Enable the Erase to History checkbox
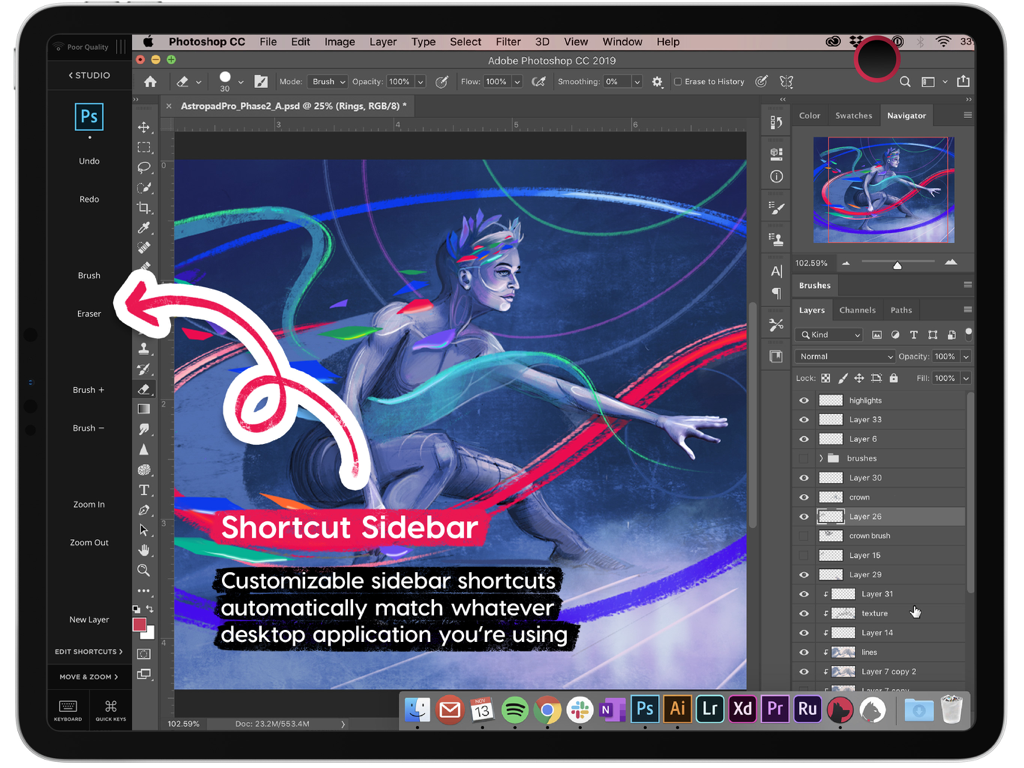Image resolution: width=1024 pixels, height=768 pixels. point(678,82)
